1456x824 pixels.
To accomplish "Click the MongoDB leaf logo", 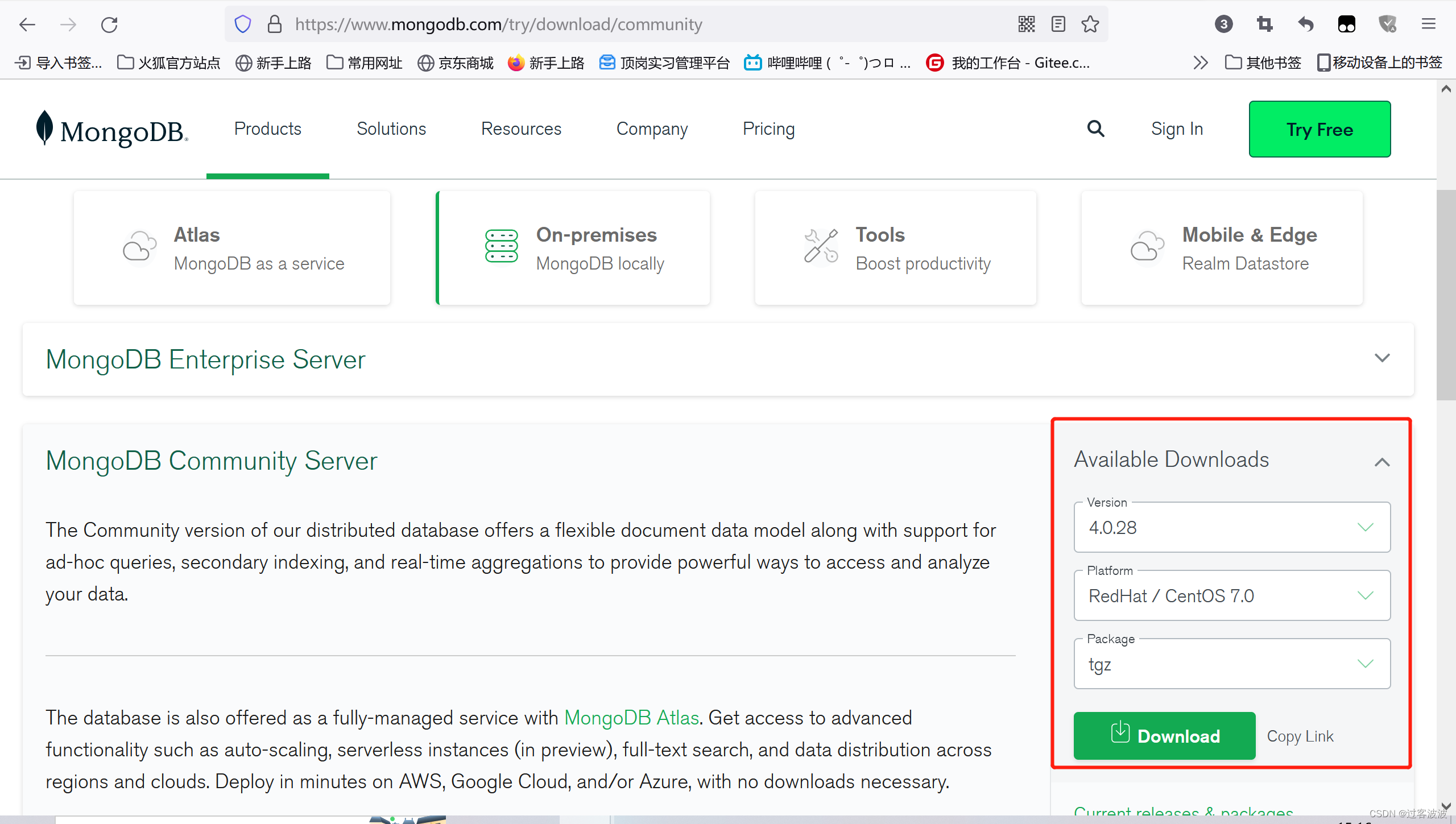I will (44, 129).
